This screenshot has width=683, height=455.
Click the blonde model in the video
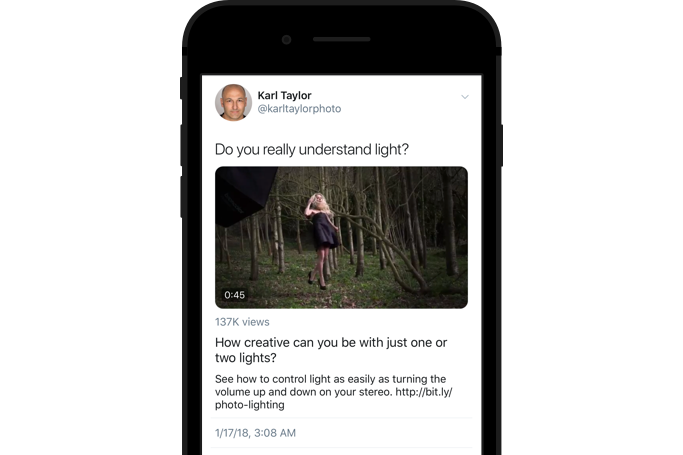(x=322, y=241)
